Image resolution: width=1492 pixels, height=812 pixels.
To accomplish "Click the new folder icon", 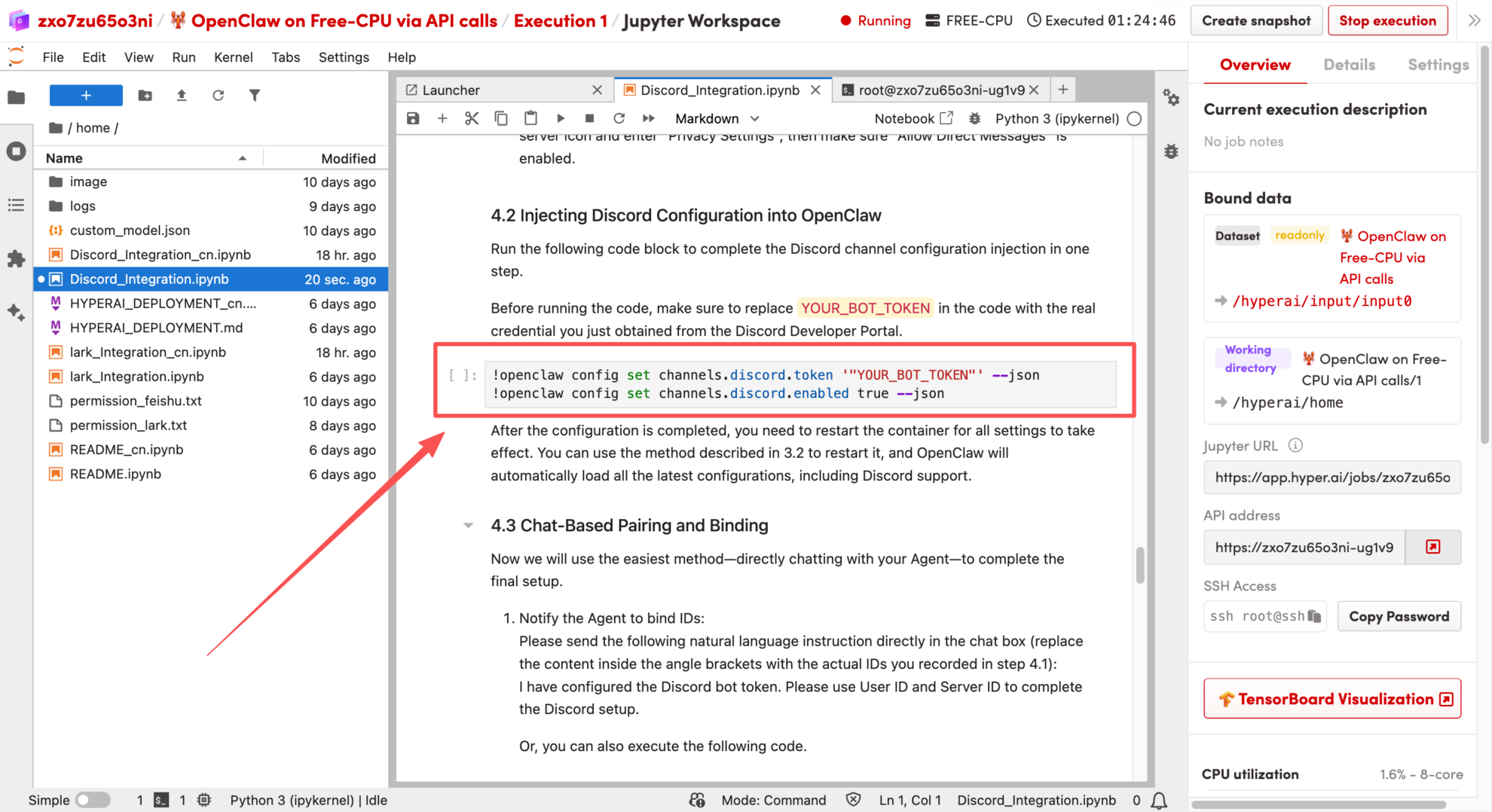I will coord(145,96).
